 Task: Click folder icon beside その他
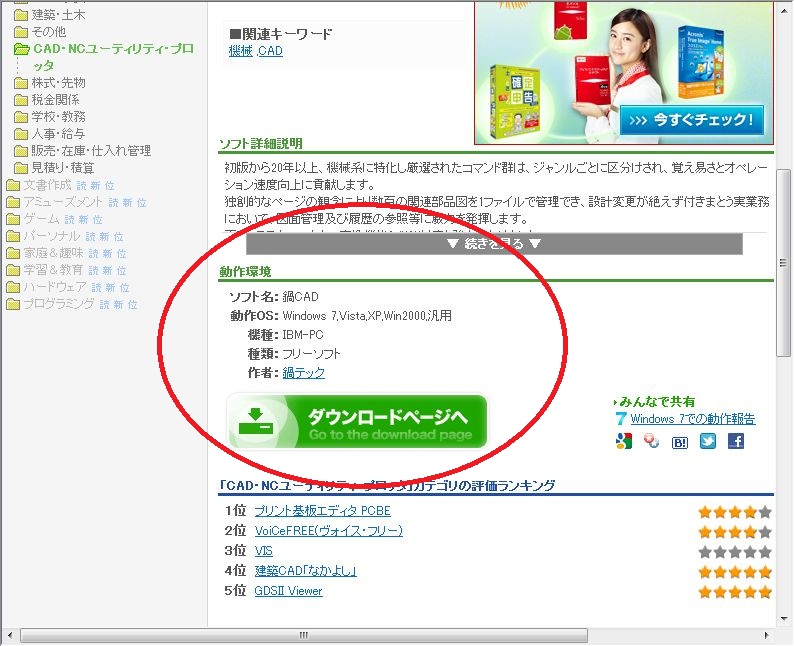pyautogui.click(x=21, y=32)
